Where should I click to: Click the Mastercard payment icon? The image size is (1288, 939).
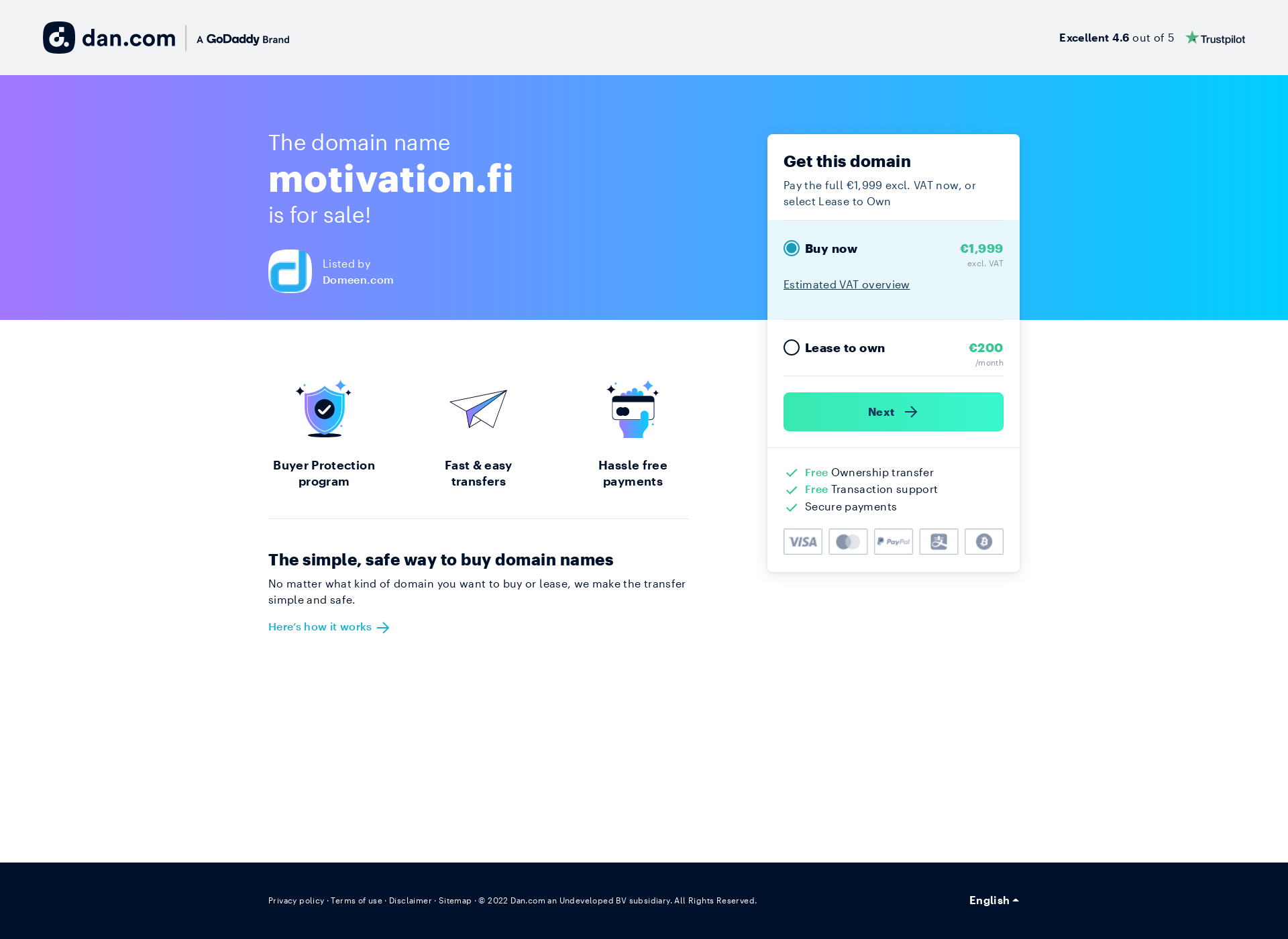coord(847,541)
